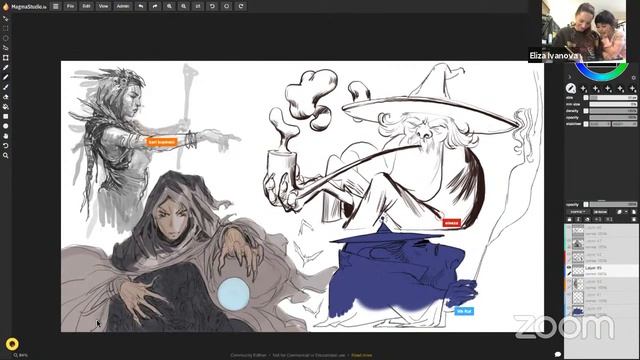Select the eyedropper tool
640x360 pixels.
[5, 68]
